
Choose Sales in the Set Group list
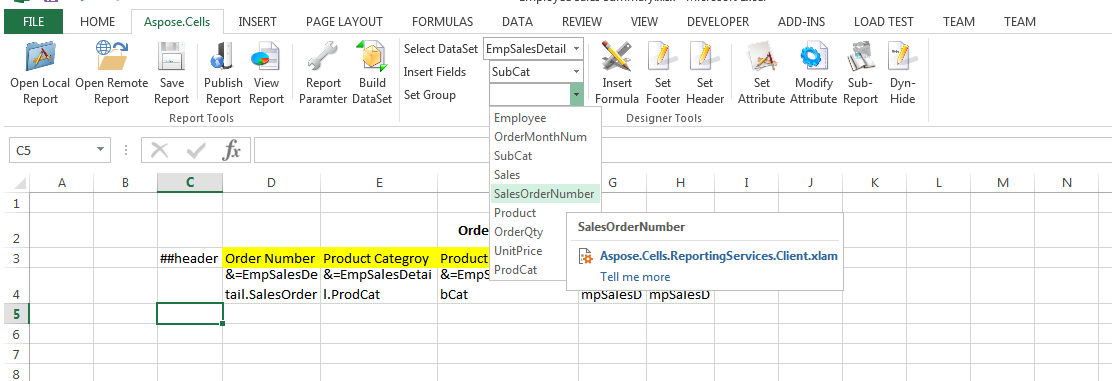click(545, 175)
